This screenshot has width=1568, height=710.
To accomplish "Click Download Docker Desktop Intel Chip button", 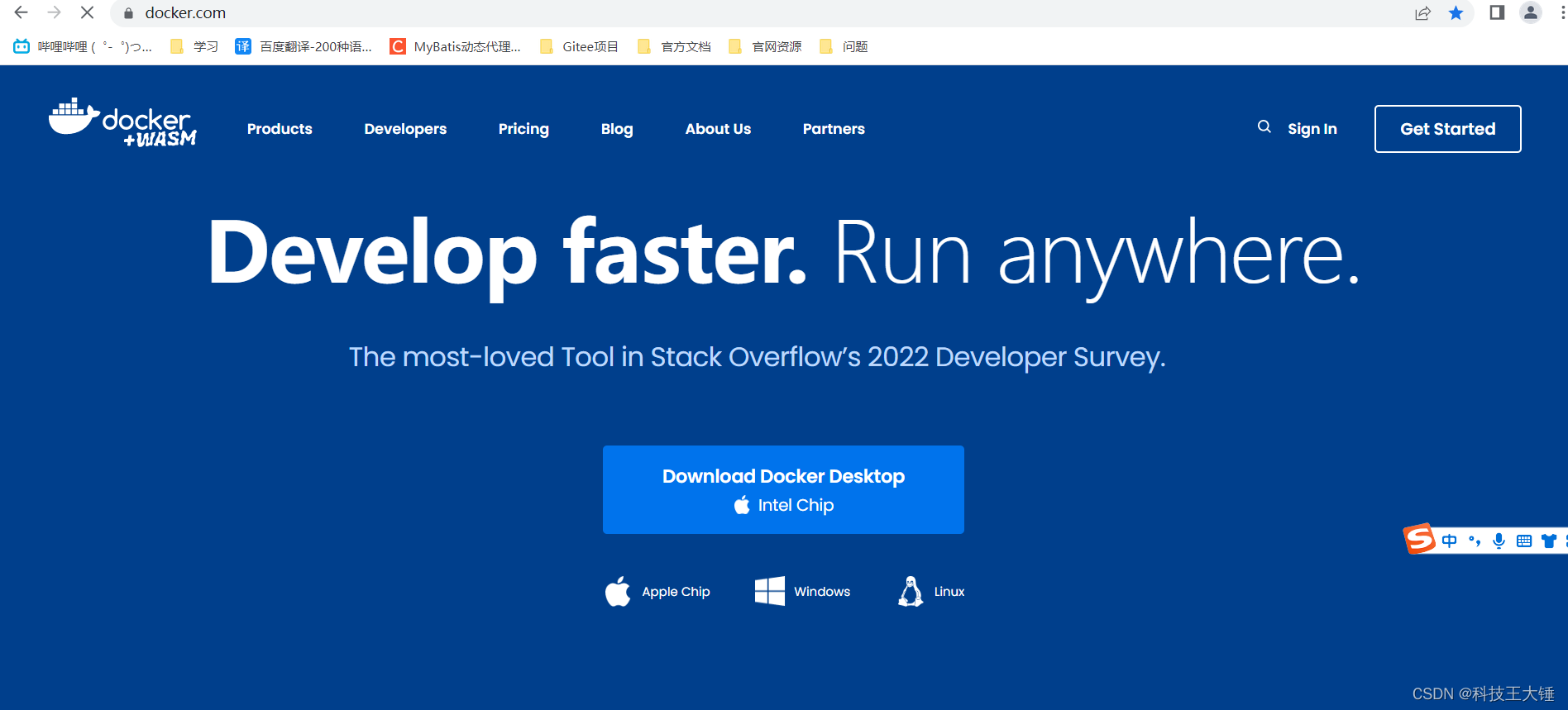I will tap(783, 489).
